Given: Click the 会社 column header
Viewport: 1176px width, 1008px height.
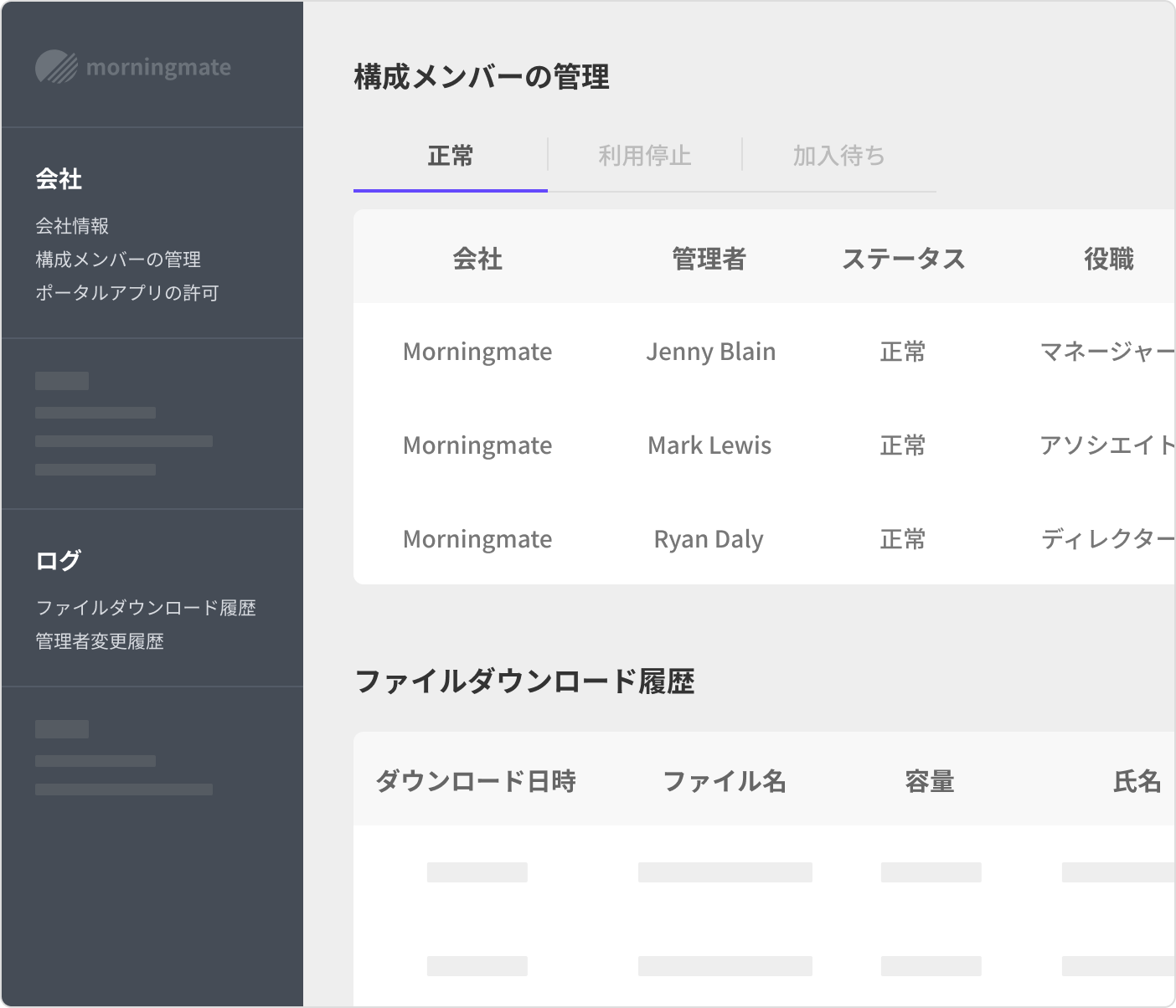Looking at the screenshot, I should coord(477,260).
